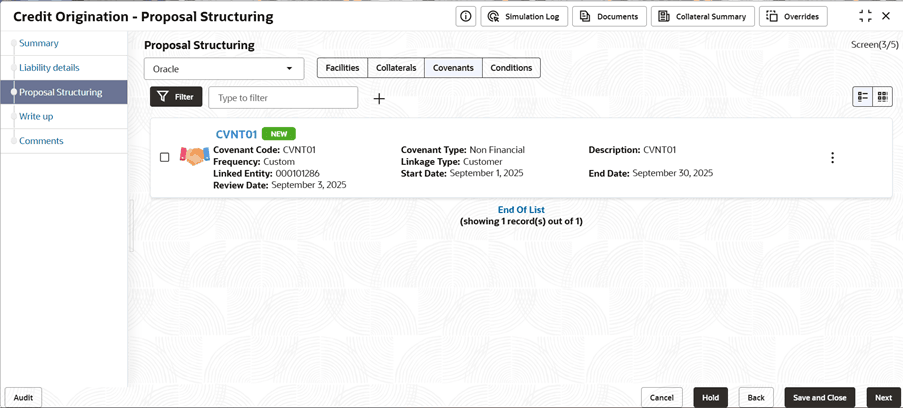Image resolution: width=903 pixels, height=408 pixels.
Task: Switch to grid view icon
Action: pyautogui.click(x=882, y=97)
